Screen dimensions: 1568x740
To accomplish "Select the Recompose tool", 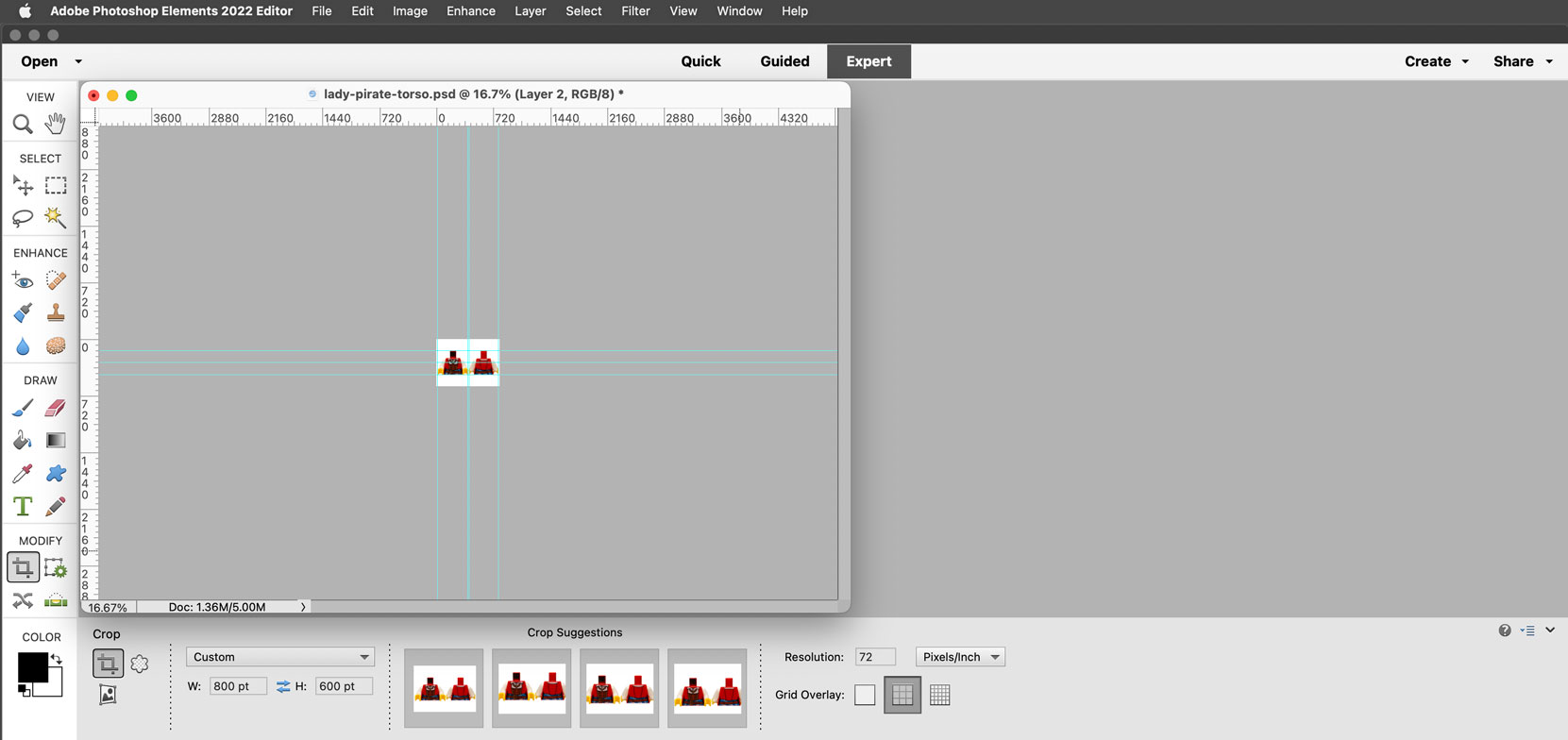I will tap(56, 568).
